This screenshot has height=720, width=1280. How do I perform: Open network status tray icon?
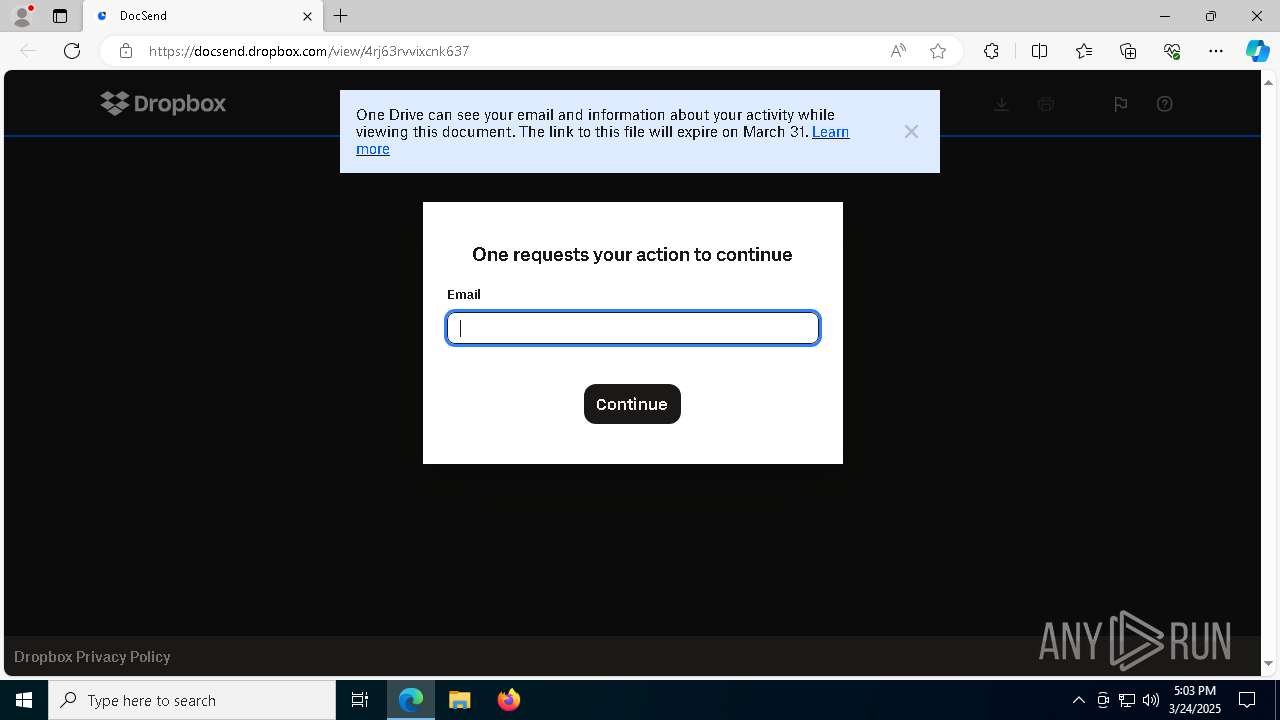(x=1127, y=700)
